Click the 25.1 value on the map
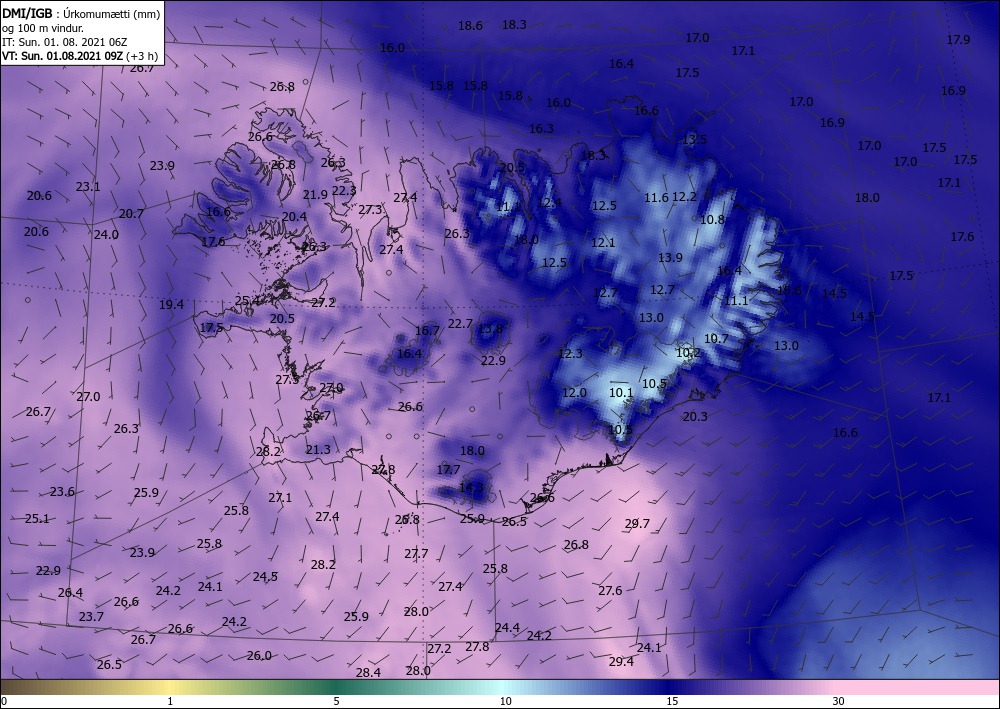The image size is (1000, 709). click(37, 518)
